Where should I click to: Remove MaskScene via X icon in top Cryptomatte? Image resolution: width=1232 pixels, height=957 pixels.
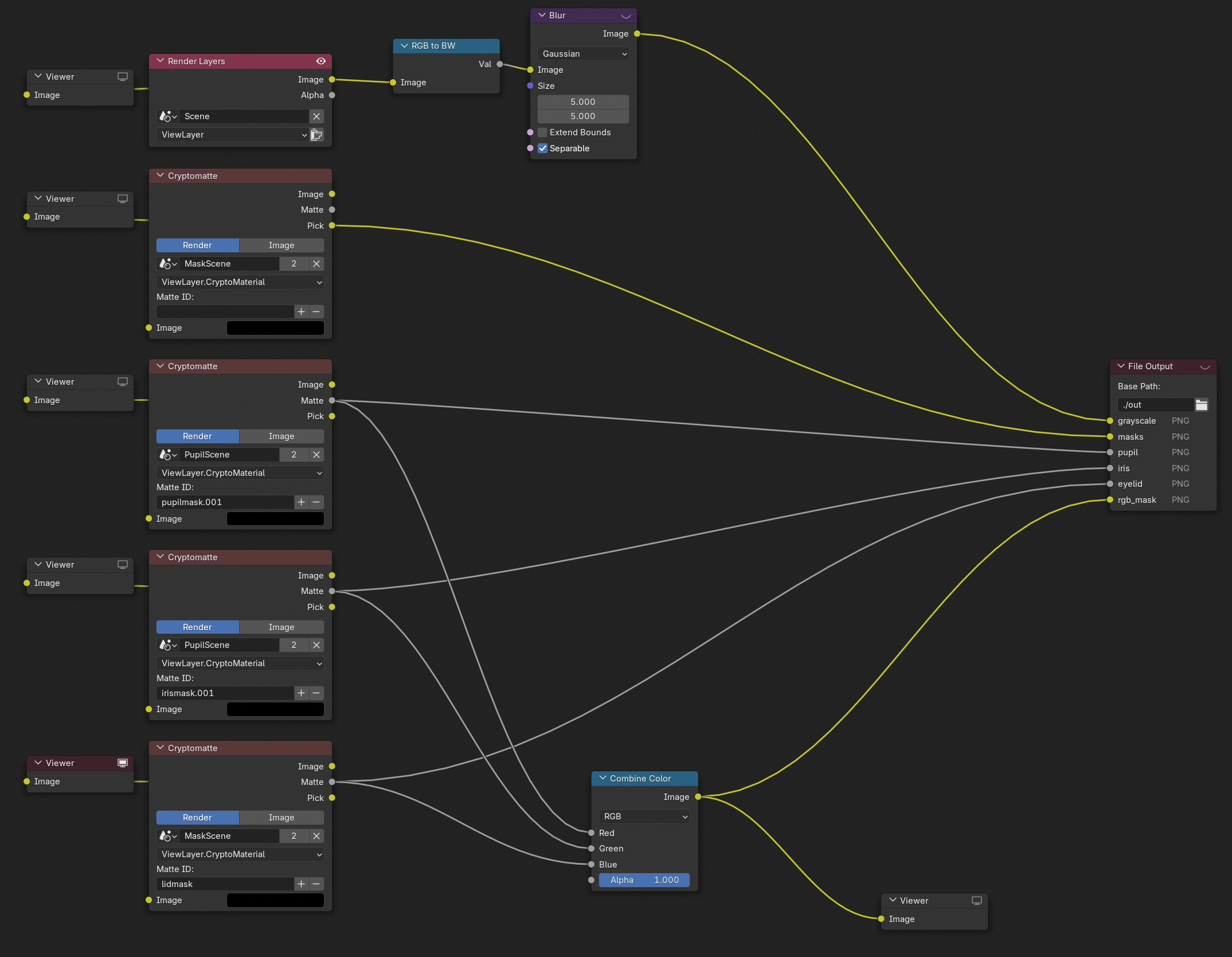click(x=317, y=263)
